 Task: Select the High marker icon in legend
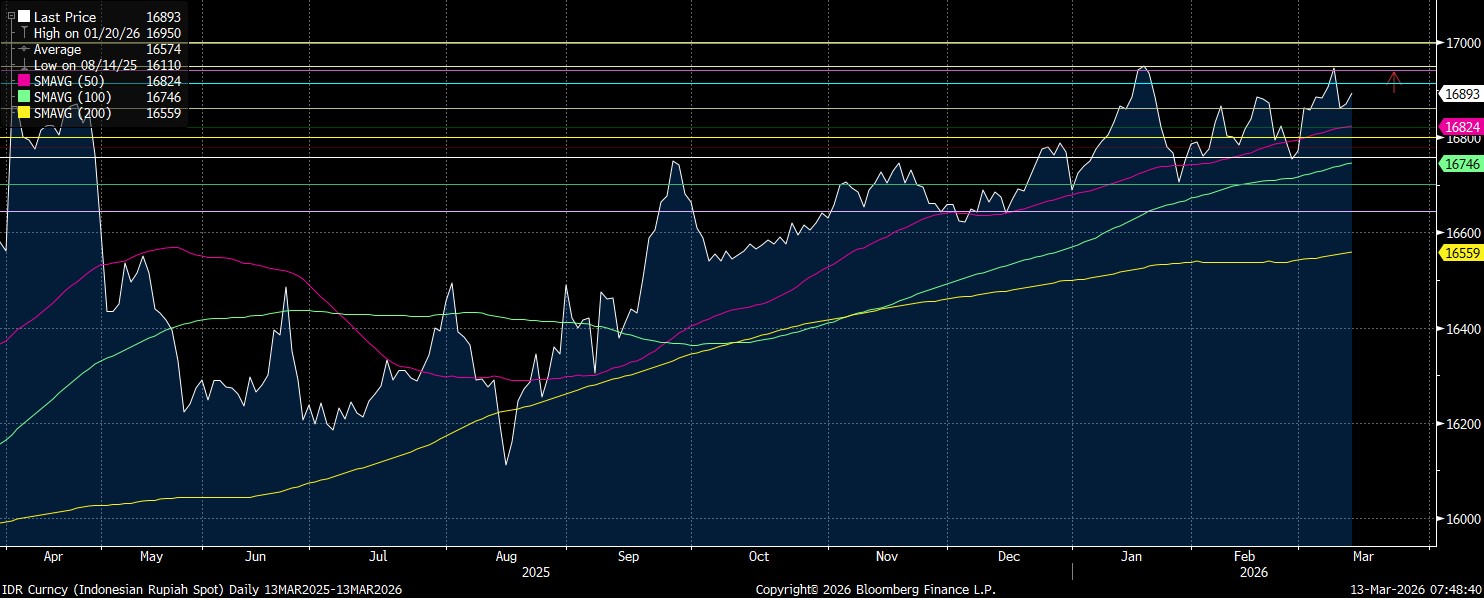point(24,33)
